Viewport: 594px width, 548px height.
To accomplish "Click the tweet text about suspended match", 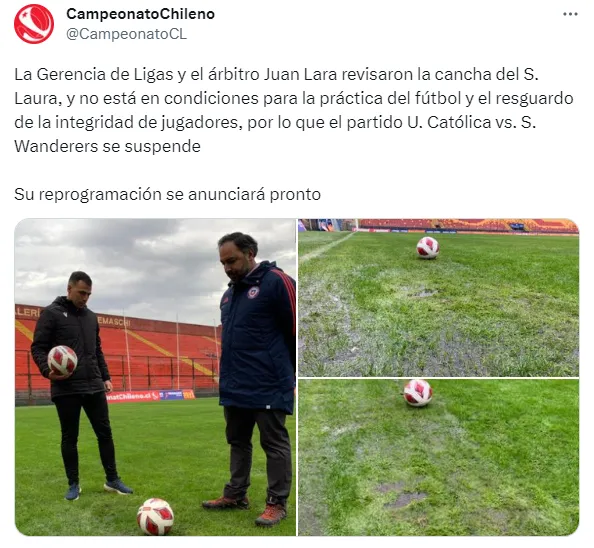I will (x=294, y=110).
